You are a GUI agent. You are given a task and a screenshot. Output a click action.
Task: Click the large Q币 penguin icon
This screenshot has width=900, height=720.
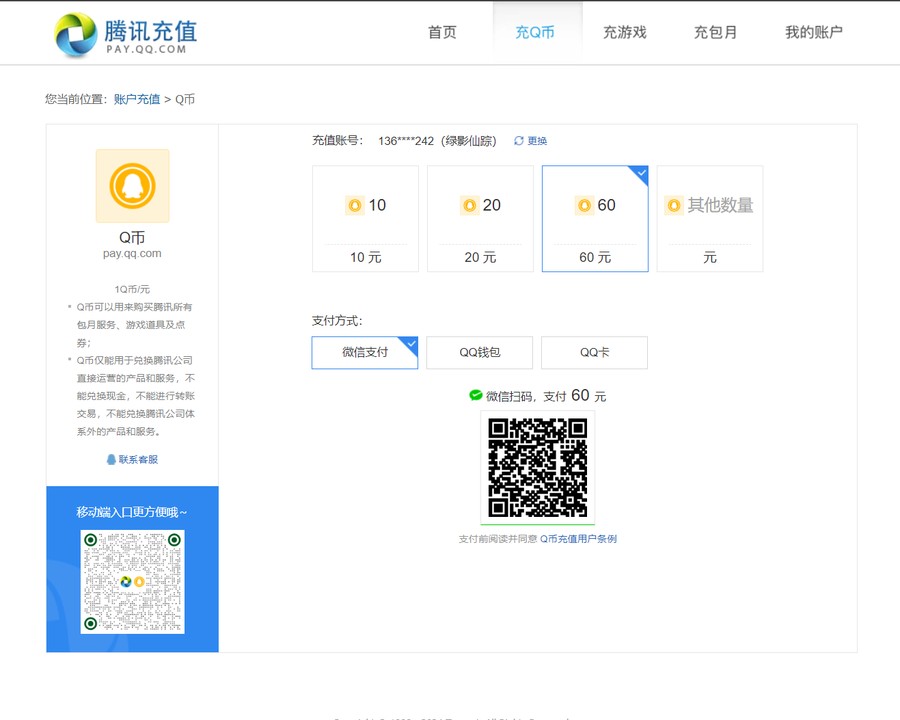coord(132,186)
